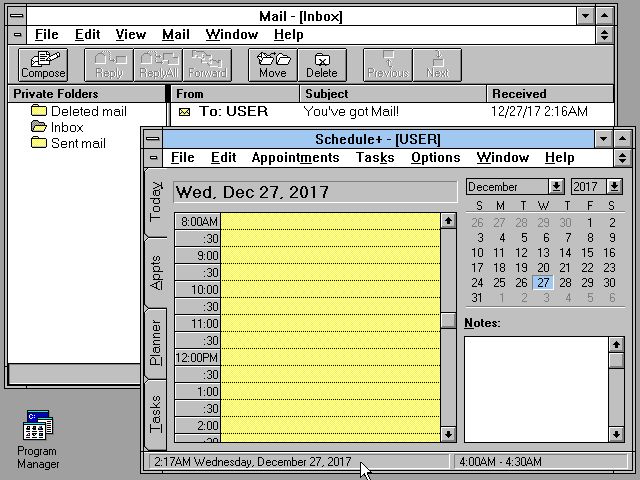The width and height of the screenshot is (640, 480).
Task: Click the Received column header
Action: [x=550, y=94]
